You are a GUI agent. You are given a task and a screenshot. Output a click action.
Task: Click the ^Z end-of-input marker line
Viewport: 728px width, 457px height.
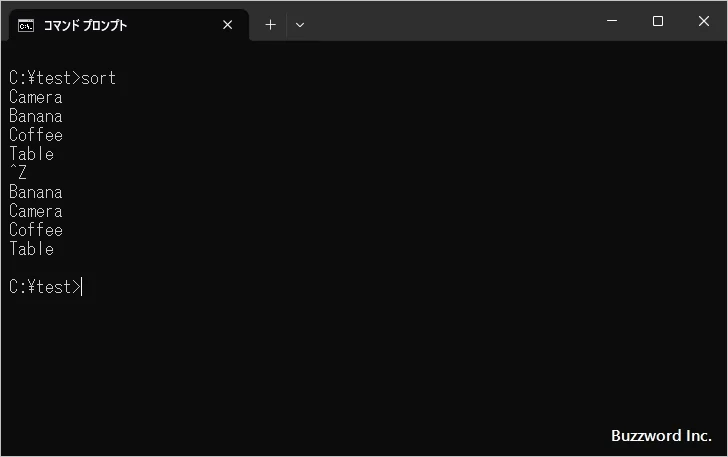click(18, 173)
